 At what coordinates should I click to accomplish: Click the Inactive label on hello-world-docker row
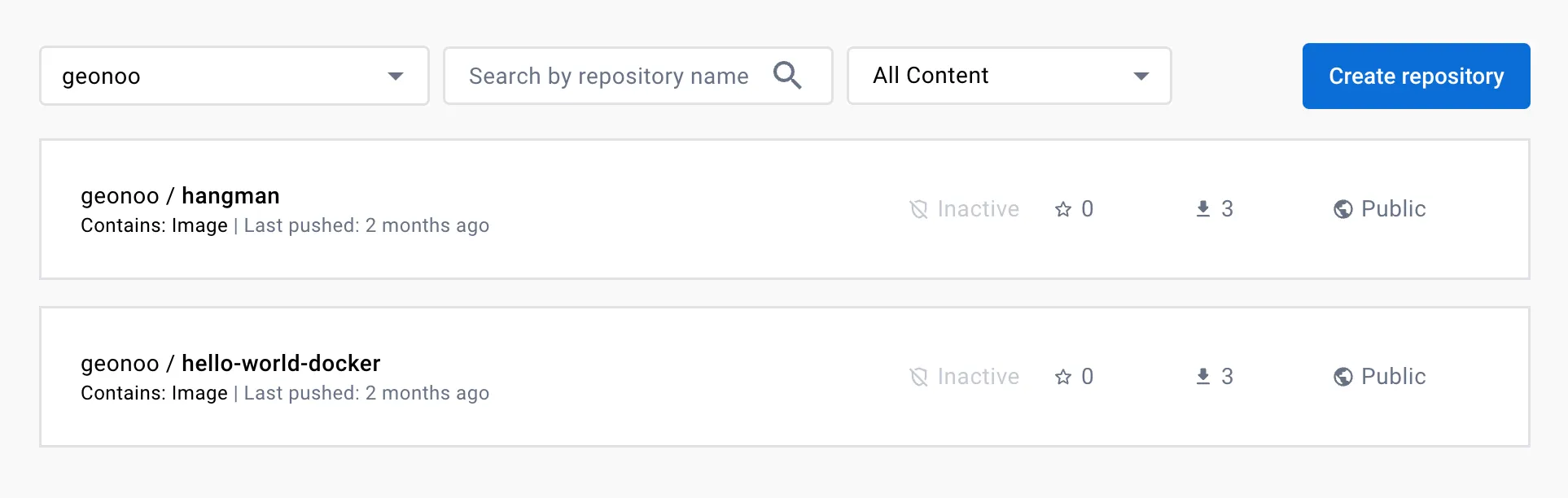point(978,377)
